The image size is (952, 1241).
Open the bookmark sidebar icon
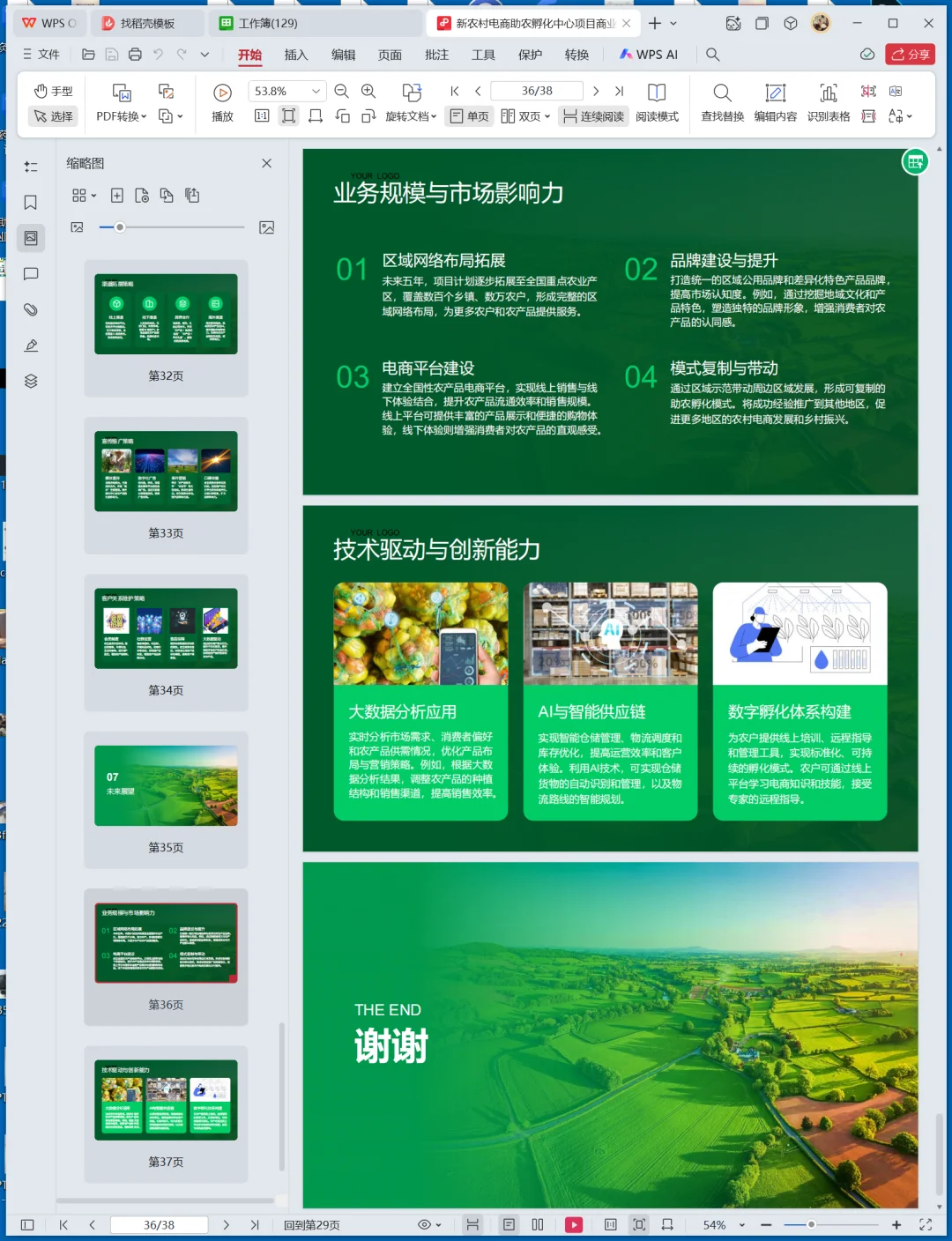31,203
